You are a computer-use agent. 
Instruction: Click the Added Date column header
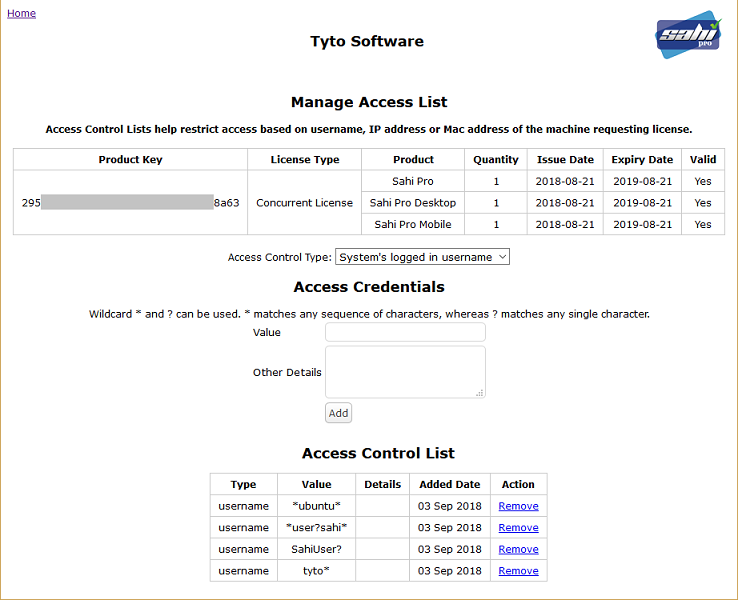point(449,484)
